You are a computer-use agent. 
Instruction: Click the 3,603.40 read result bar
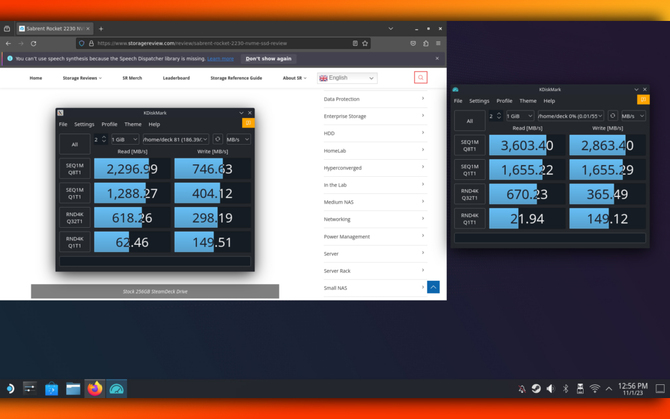527,145
